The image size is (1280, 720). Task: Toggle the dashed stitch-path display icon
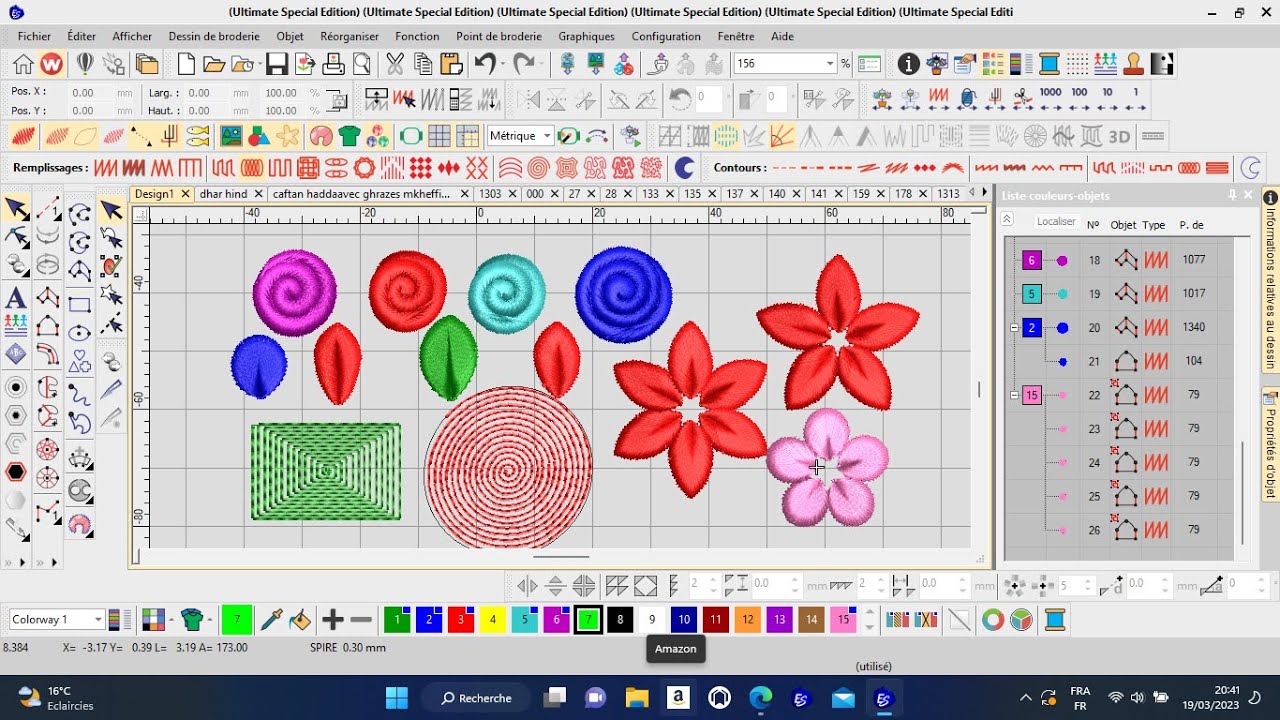(141, 136)
